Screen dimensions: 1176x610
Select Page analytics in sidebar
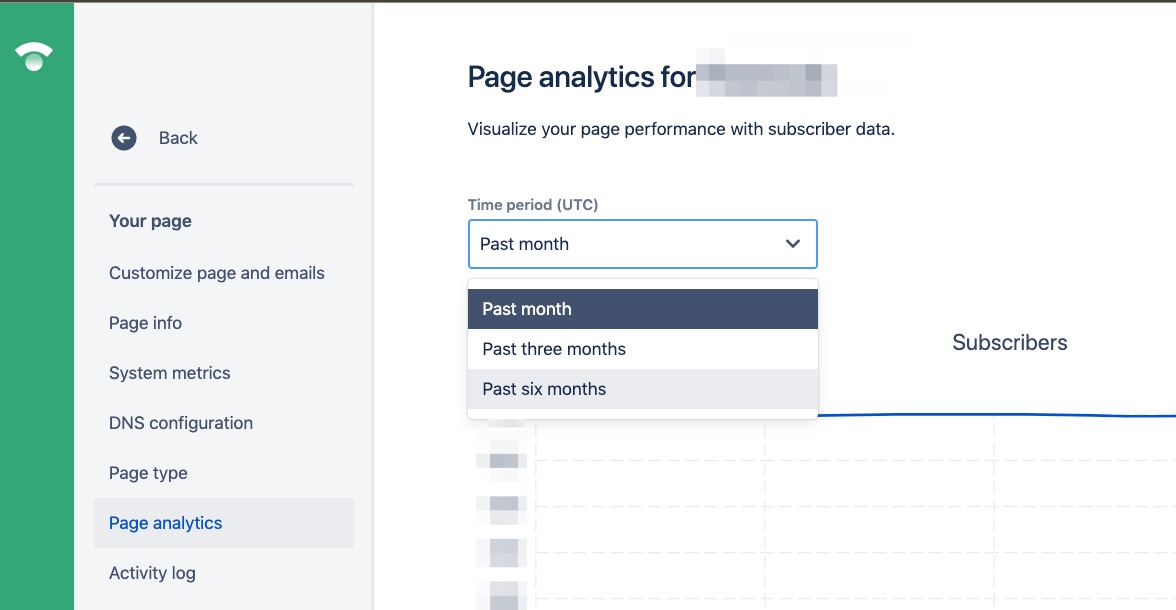coord(224,523)
